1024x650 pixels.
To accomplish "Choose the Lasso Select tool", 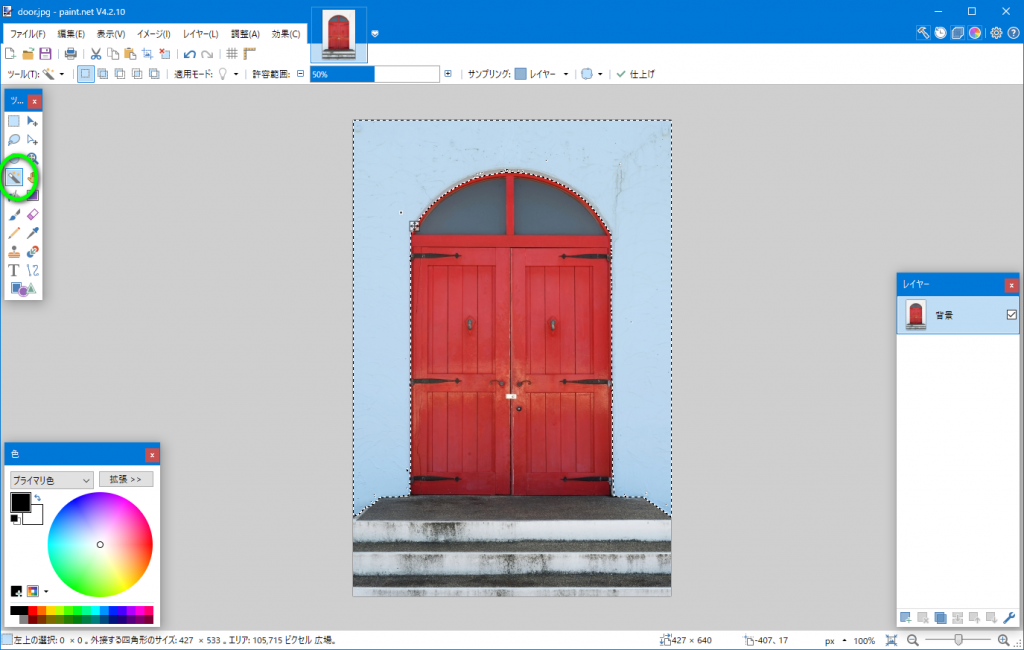I will tap(14, 140).
